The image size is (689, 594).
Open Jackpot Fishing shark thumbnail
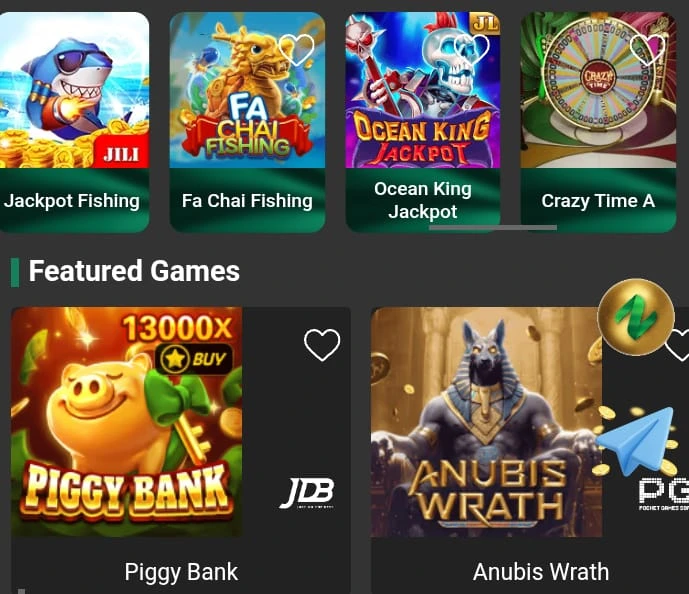tap(74, 90)
